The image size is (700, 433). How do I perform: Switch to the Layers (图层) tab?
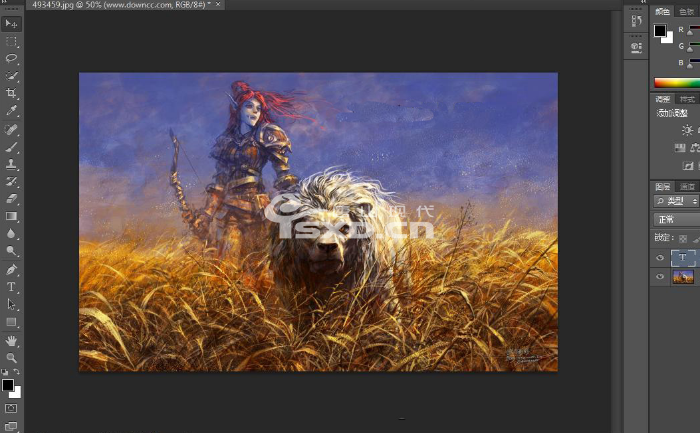662,187
